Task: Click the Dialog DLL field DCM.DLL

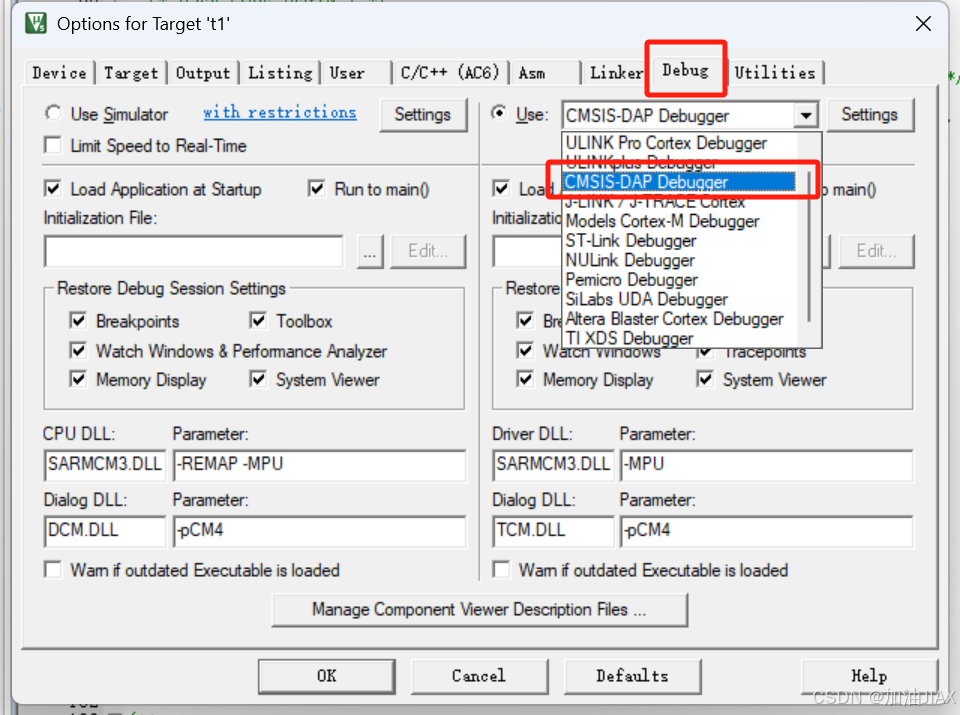Action: 105,531
